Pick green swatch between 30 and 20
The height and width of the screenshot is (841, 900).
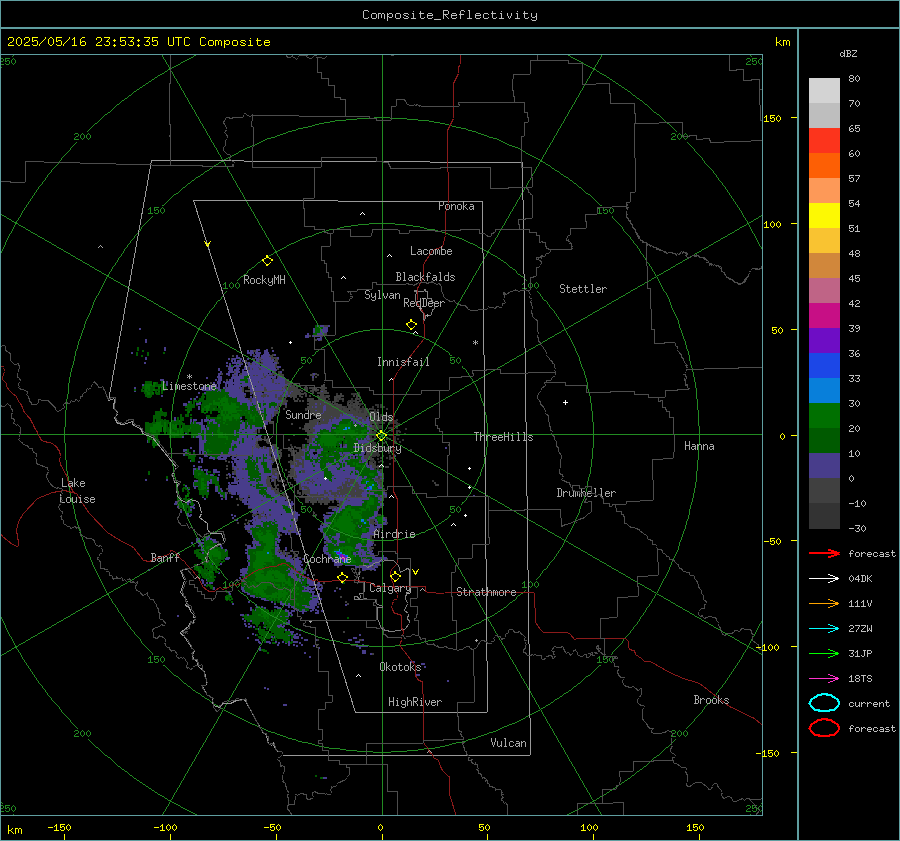click(x=824, y=415)
